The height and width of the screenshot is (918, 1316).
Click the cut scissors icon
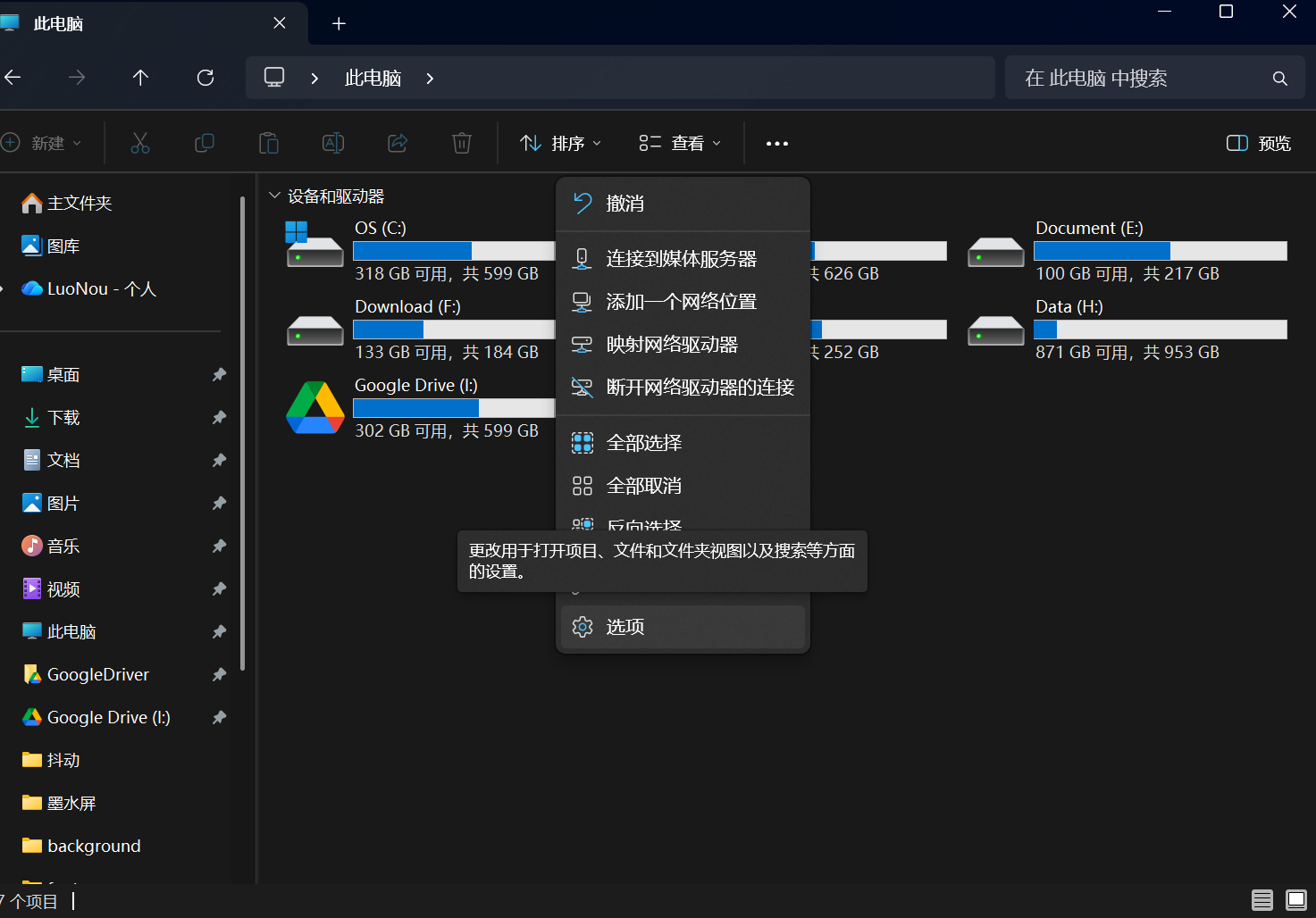click(140, 143)
